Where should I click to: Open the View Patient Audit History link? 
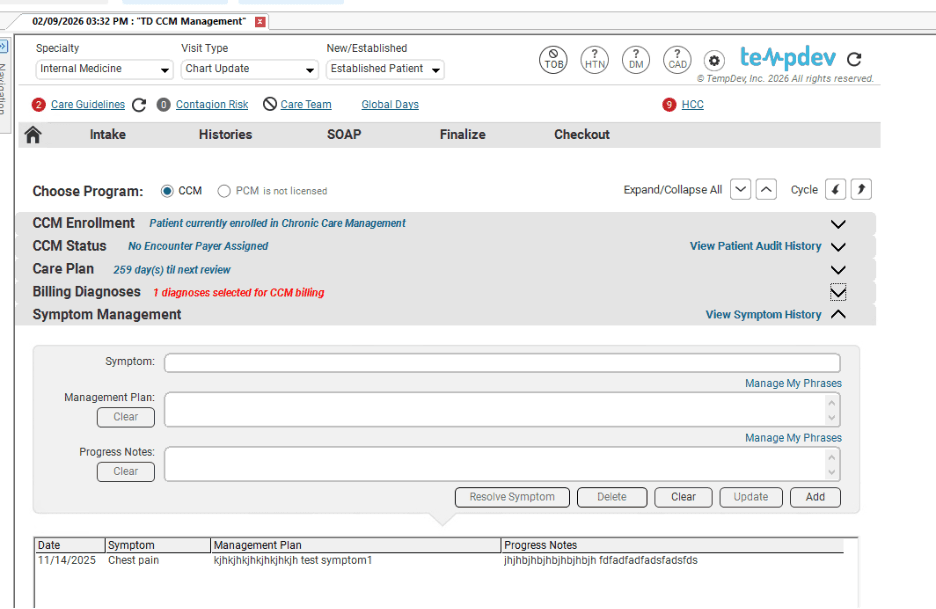coord(755,246)
